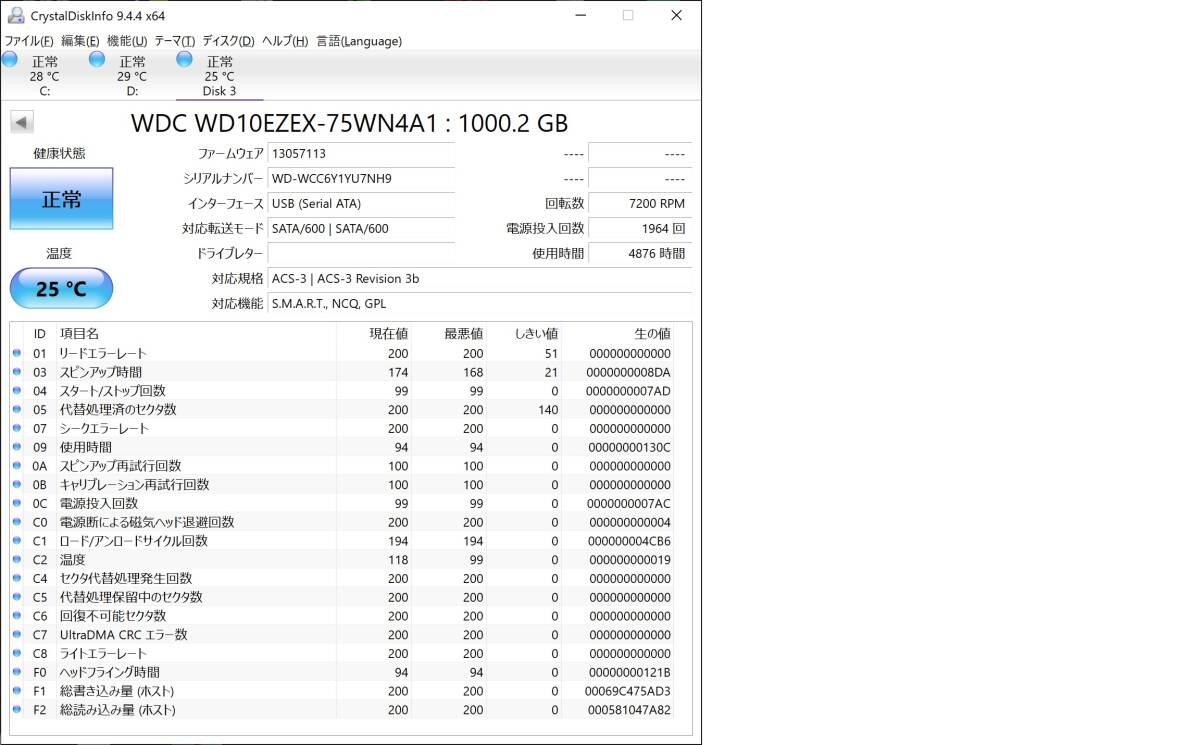Click status dot for ID 0C 電源投入回数 row
This screenshot has width=1200, height=745.
(x=17, y=503)
